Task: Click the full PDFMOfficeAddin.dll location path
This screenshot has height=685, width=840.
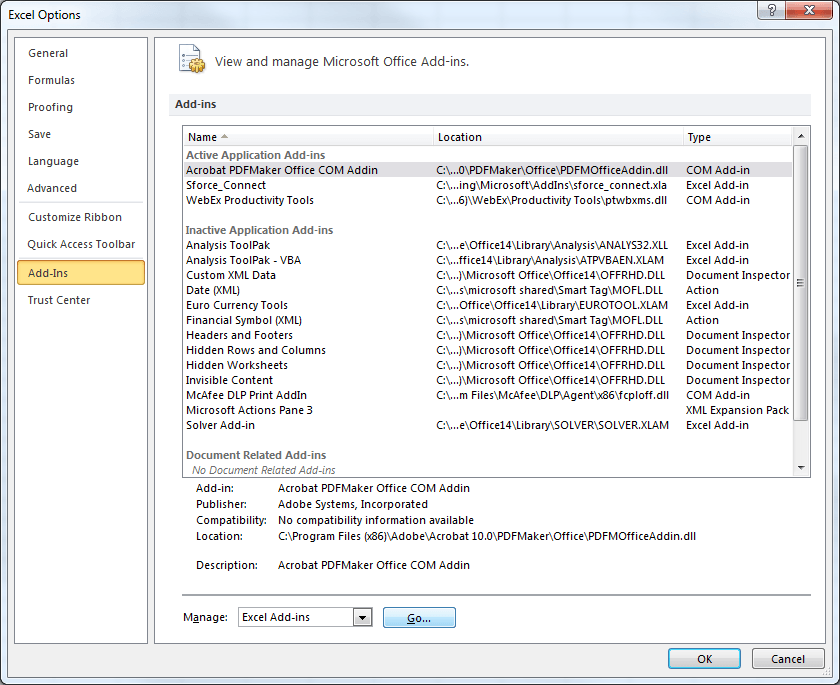Action: (486, 536)
